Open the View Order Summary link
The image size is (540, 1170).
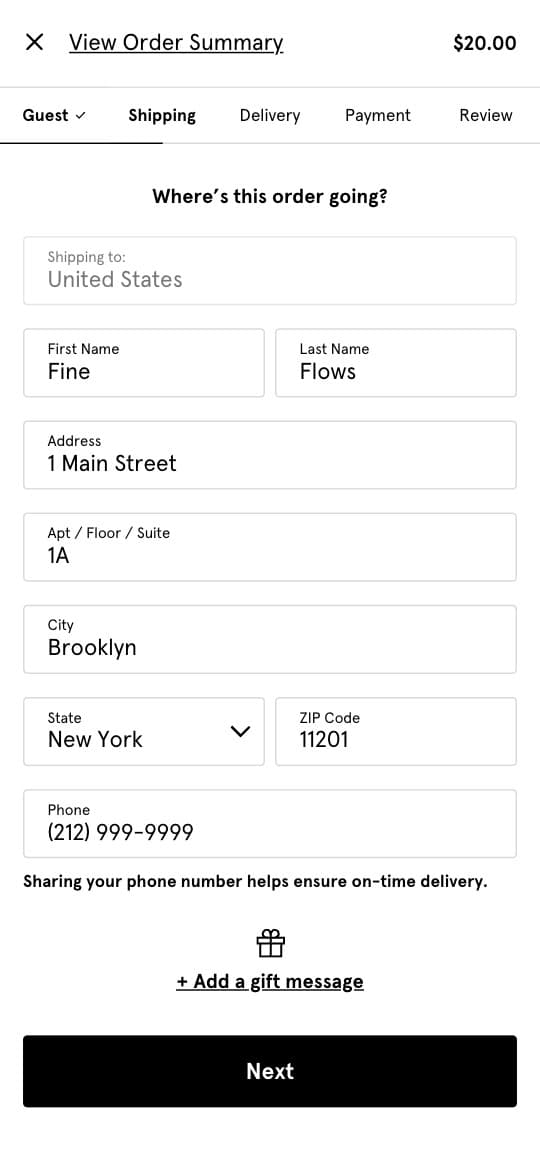[176, 43]
